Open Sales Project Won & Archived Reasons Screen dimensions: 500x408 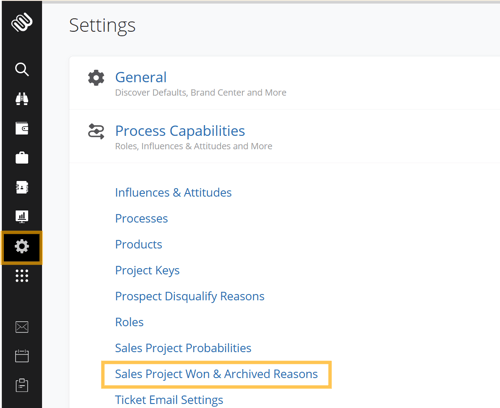(216, 374)
